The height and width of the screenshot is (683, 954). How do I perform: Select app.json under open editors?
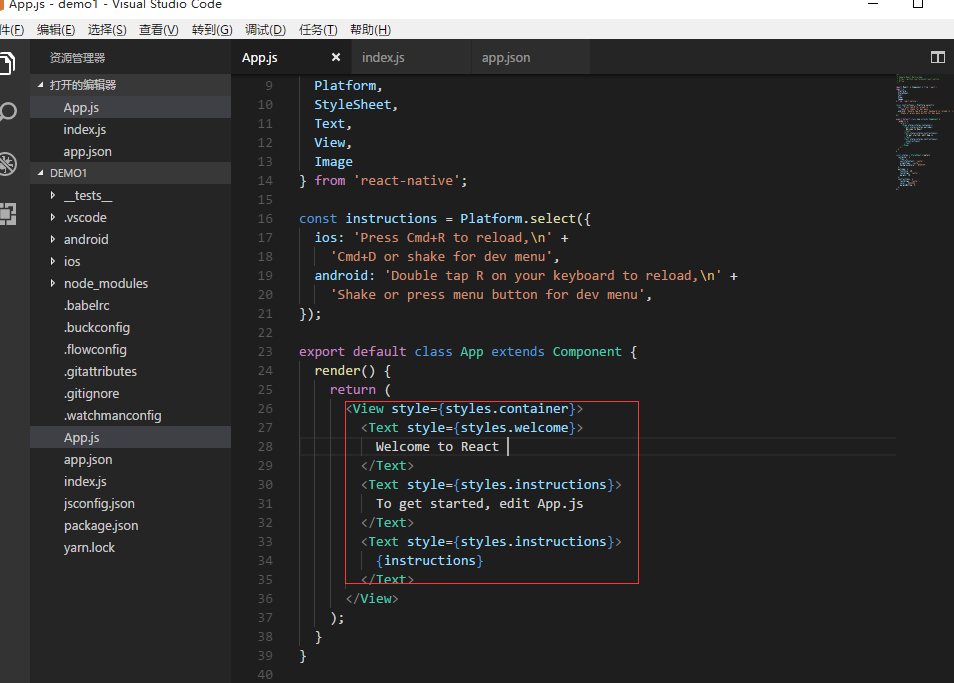tap(130, 151)
